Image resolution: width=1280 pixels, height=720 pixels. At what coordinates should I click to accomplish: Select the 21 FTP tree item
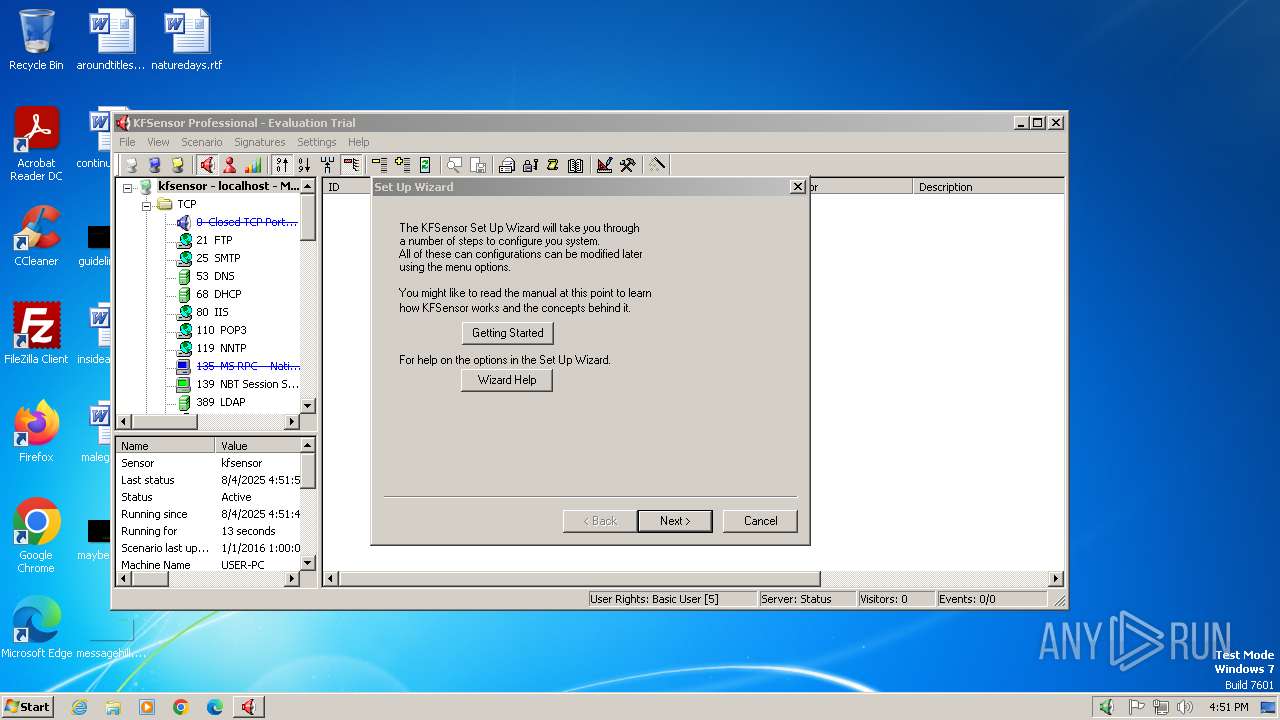214,240
